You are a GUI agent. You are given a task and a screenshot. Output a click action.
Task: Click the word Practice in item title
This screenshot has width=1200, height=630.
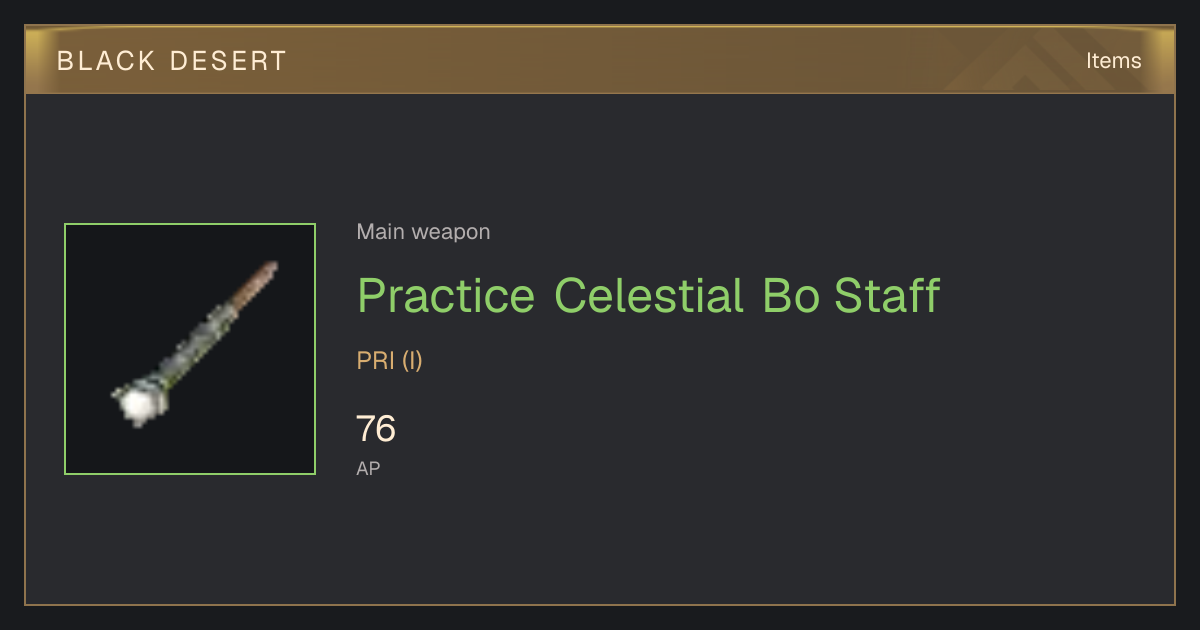pyautogui.click(x=446, y=296)
